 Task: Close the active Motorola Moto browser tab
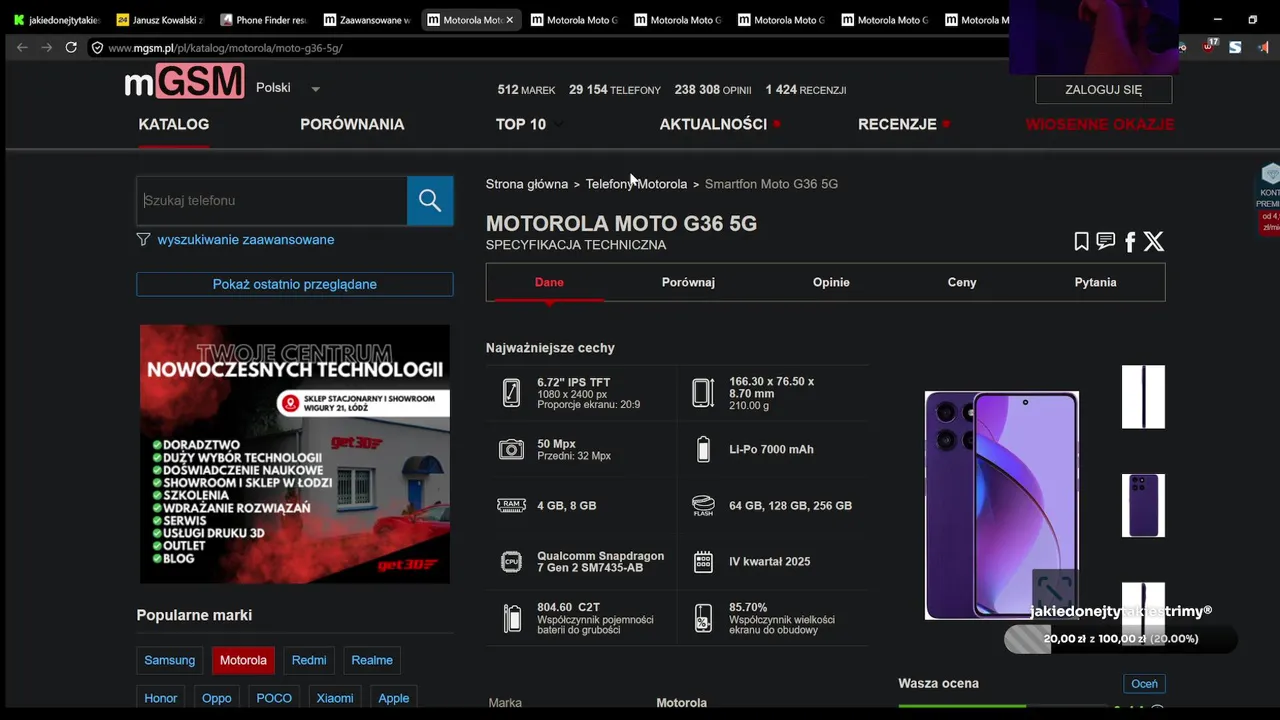coord(509,20)
